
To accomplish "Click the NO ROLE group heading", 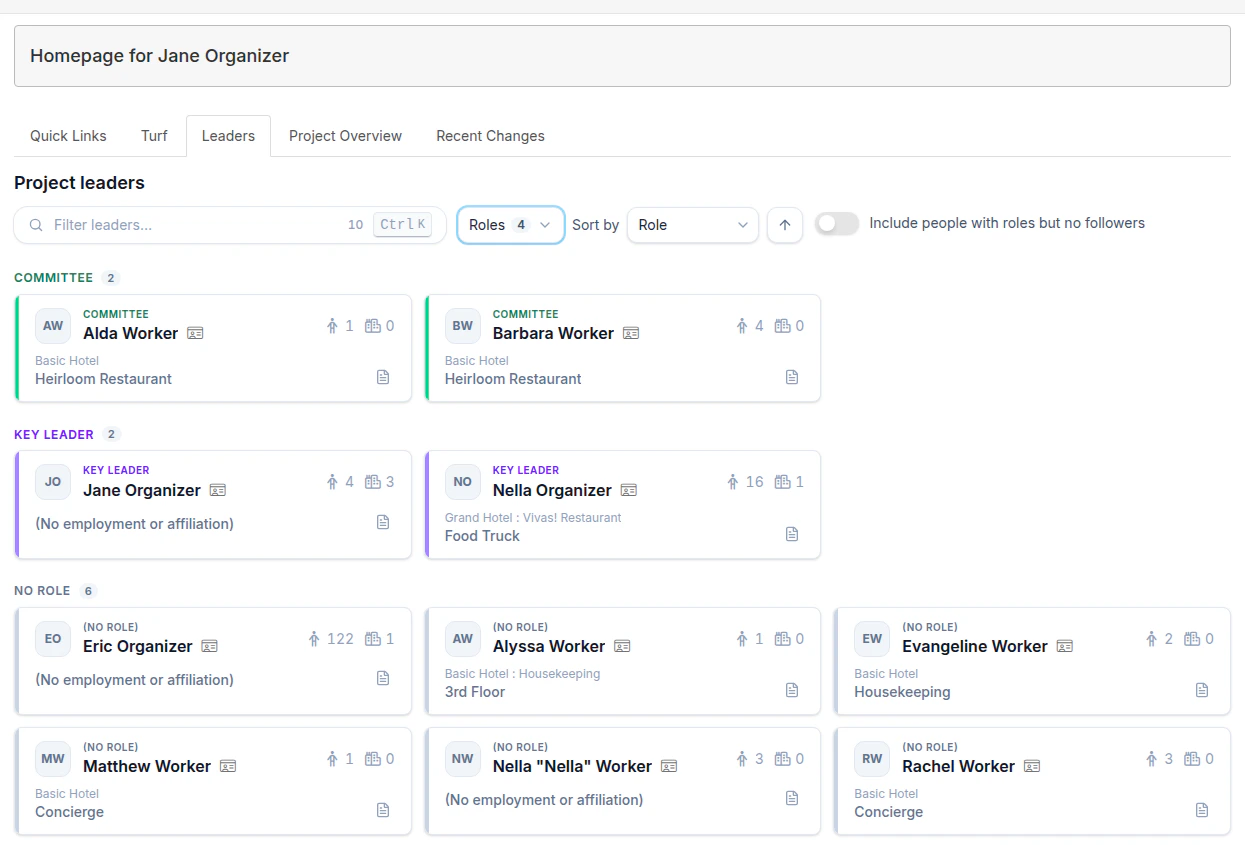I will (42, 591).
